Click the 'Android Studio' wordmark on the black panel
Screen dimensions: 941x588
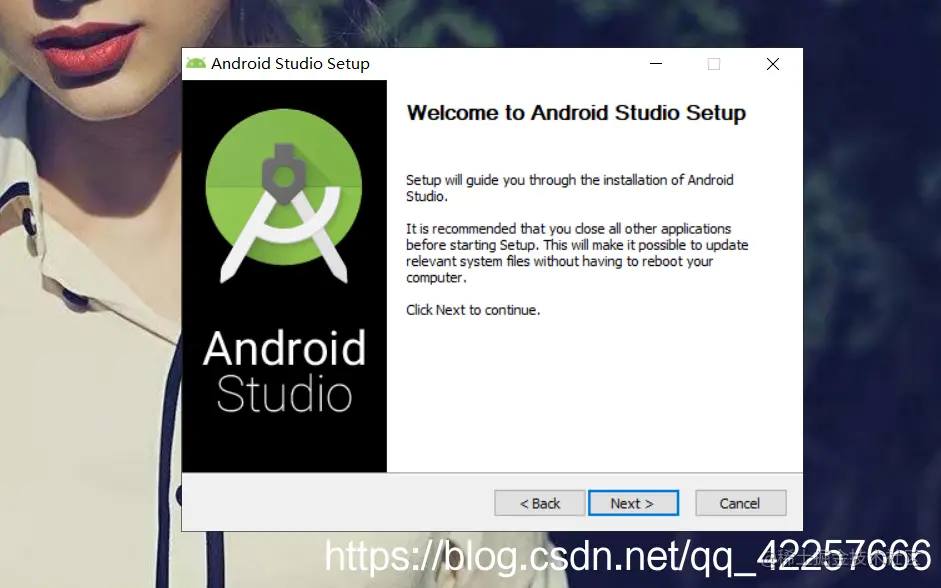[x=284, y=371]
